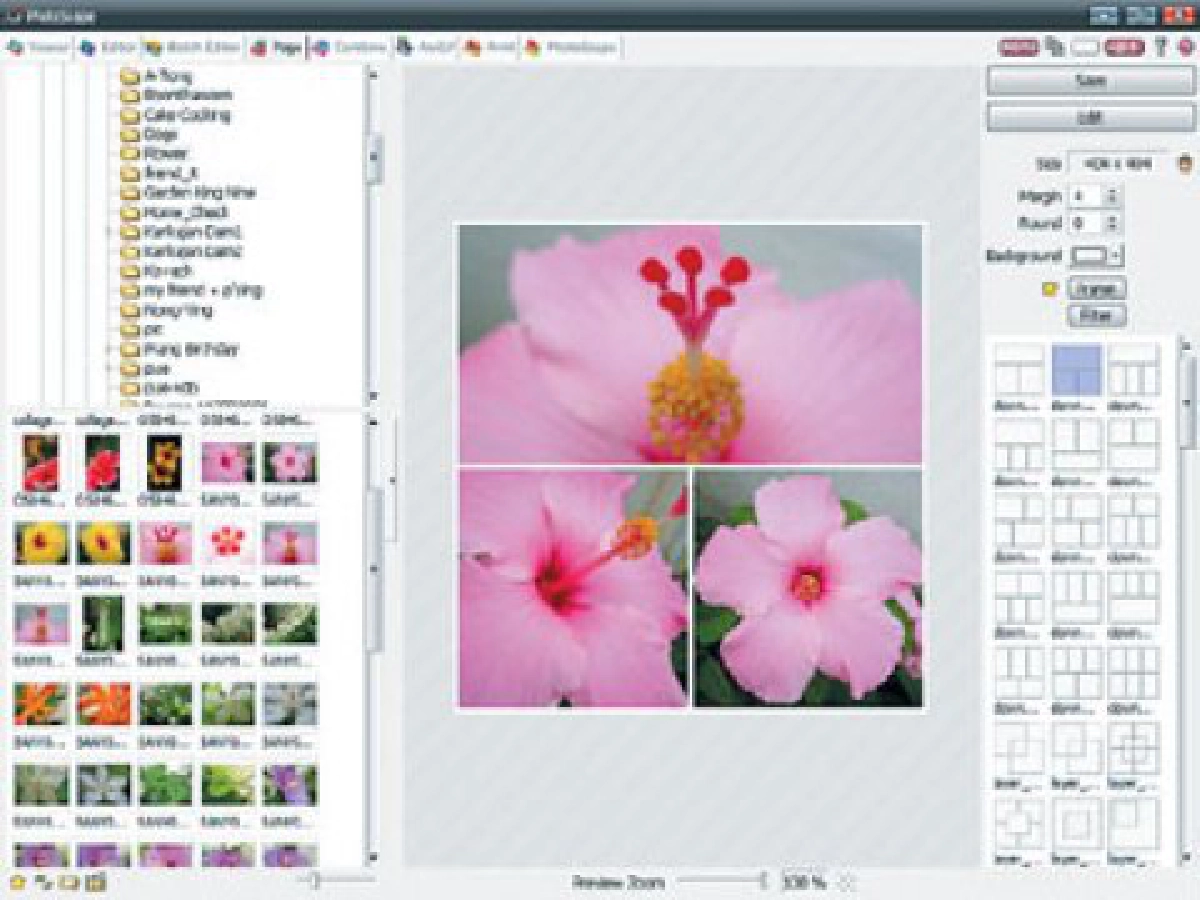The width and height of the screenshot is (1200, 900).
Task: Click the Filter button
Action: (1096, 316)
